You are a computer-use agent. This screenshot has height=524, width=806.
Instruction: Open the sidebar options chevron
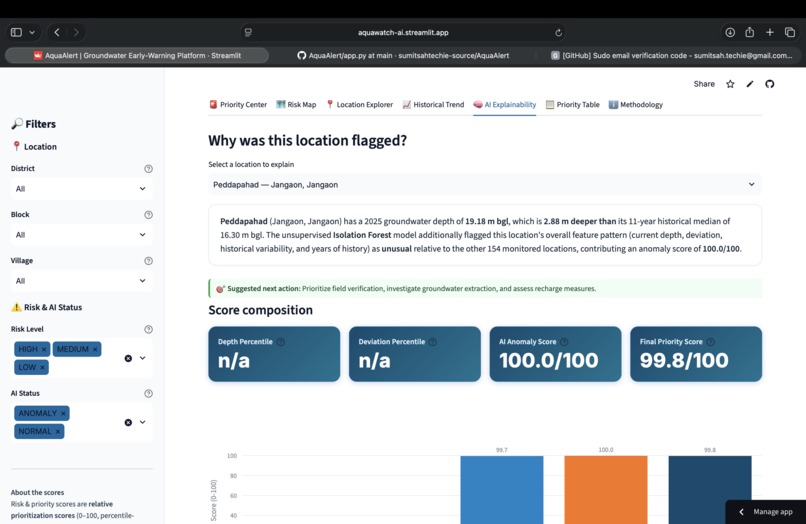coord(32,32)
